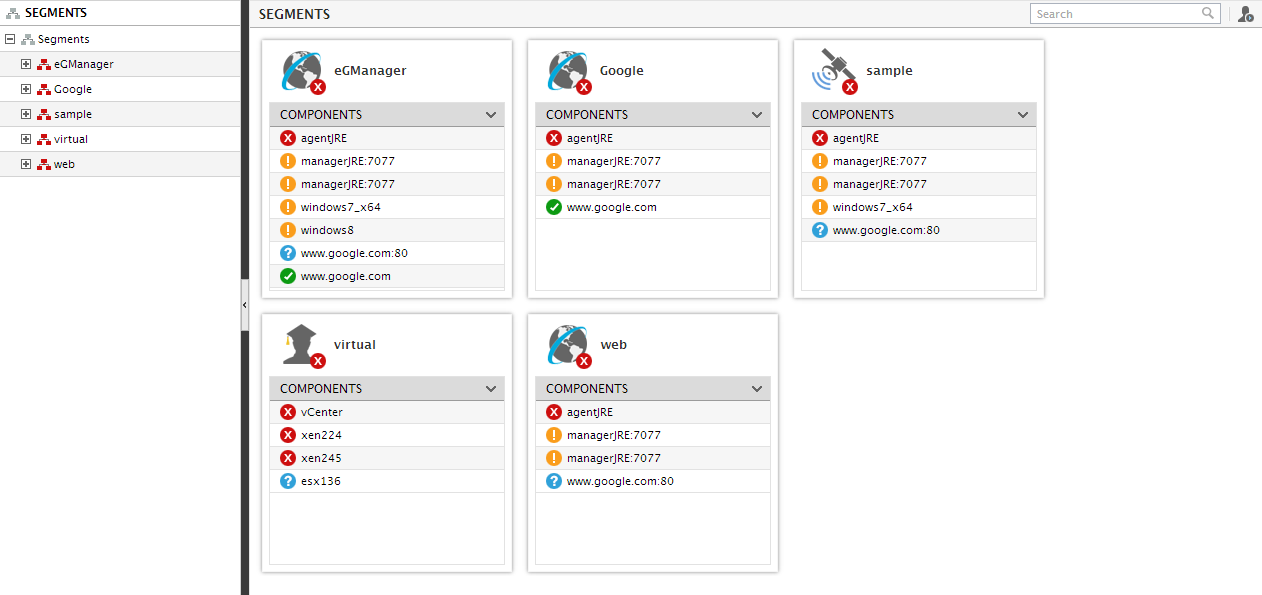Open windows8 component in eGManager card
1262x595 pixels.
click(x=327, y=230)
